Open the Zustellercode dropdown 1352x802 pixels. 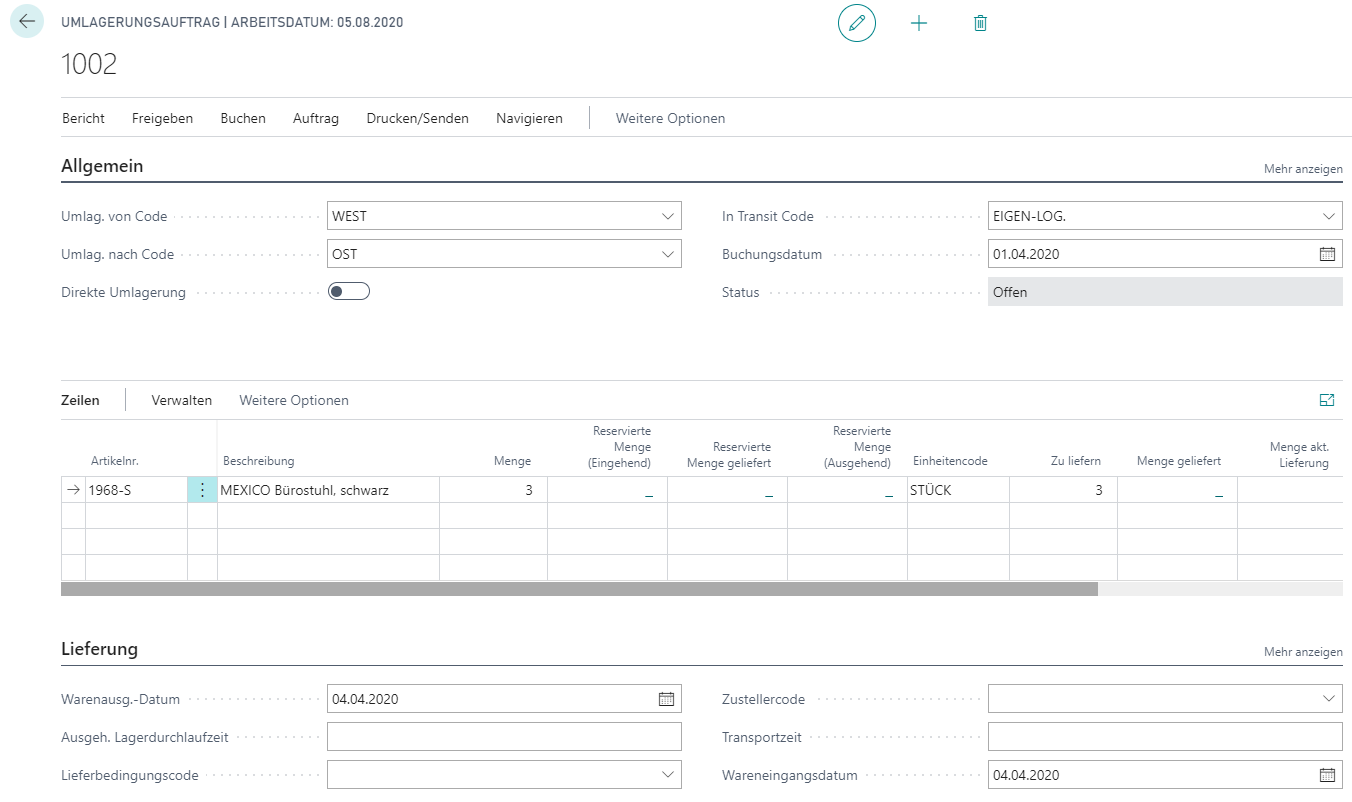tap(1329, 699)
